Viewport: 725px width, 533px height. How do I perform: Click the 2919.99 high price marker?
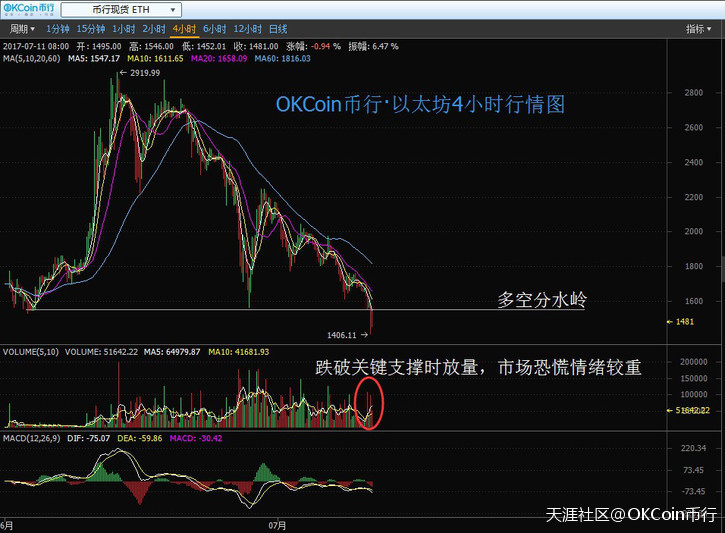click(142, 73)
